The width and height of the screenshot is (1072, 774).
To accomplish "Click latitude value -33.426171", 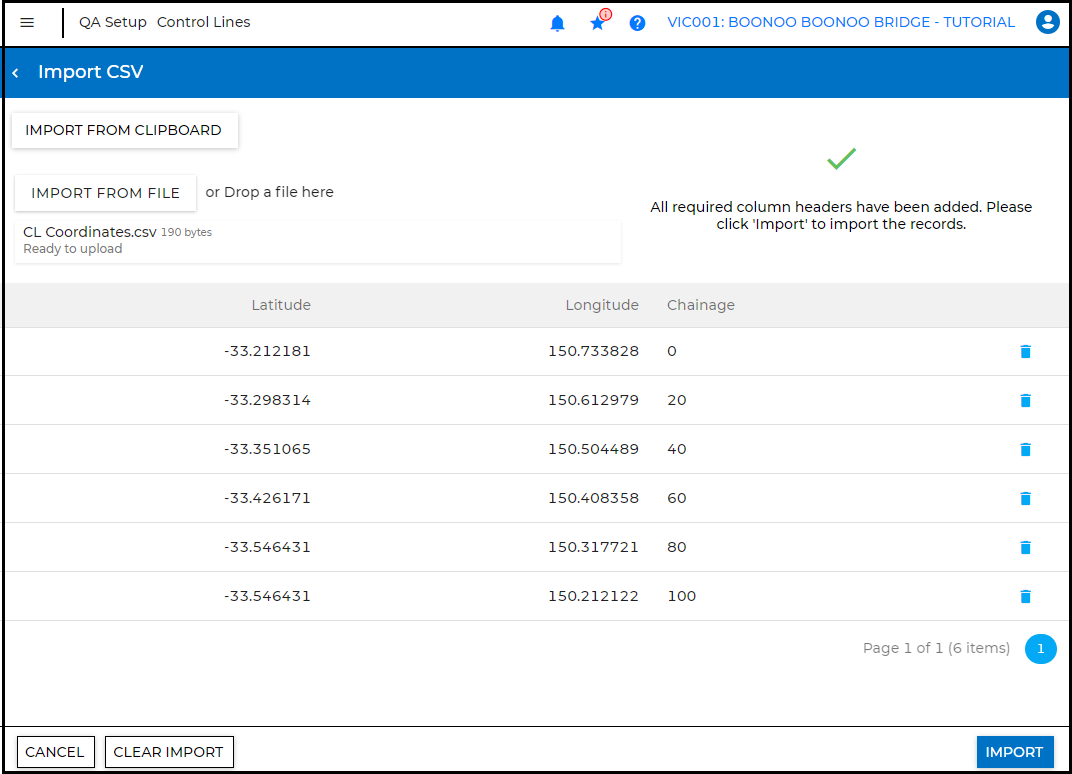I will [267, 498].
